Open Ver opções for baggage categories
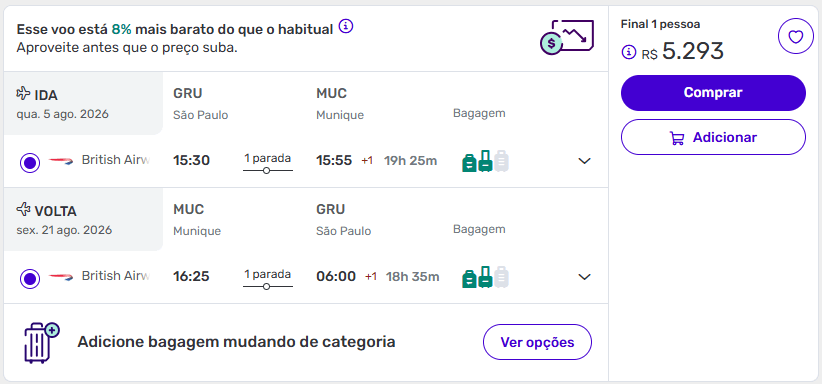The height and width of the screenshot is (384, 822). click(x=537, y=343)
